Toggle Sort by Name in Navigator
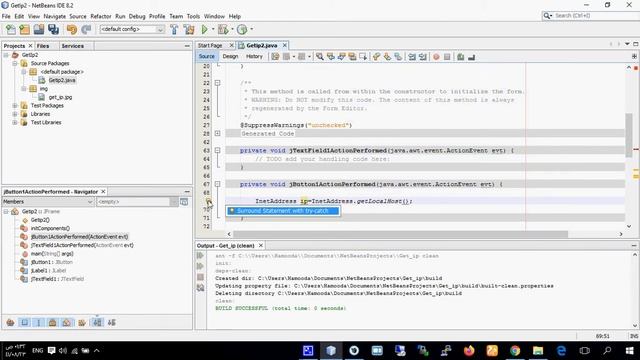Screen dimensions: 640x360 tap(97, 322)
